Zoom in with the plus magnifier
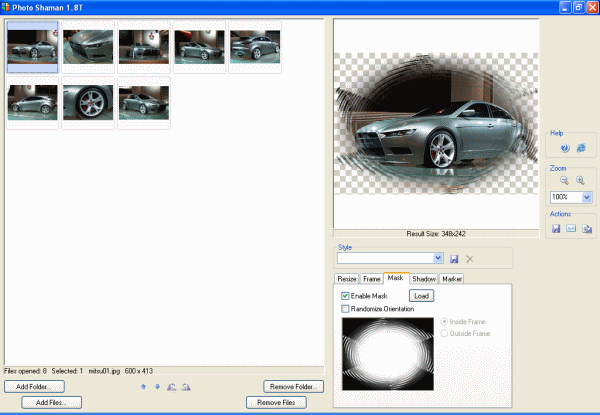Viewport: 600px width, 415px height. click(580, 181)
